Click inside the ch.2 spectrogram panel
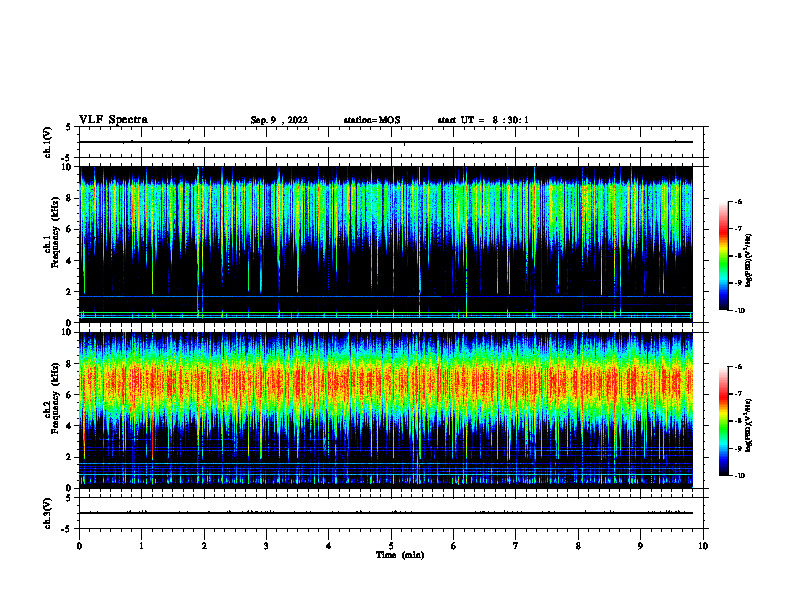This screenshot has width=792, height=612. click(386, 410)
